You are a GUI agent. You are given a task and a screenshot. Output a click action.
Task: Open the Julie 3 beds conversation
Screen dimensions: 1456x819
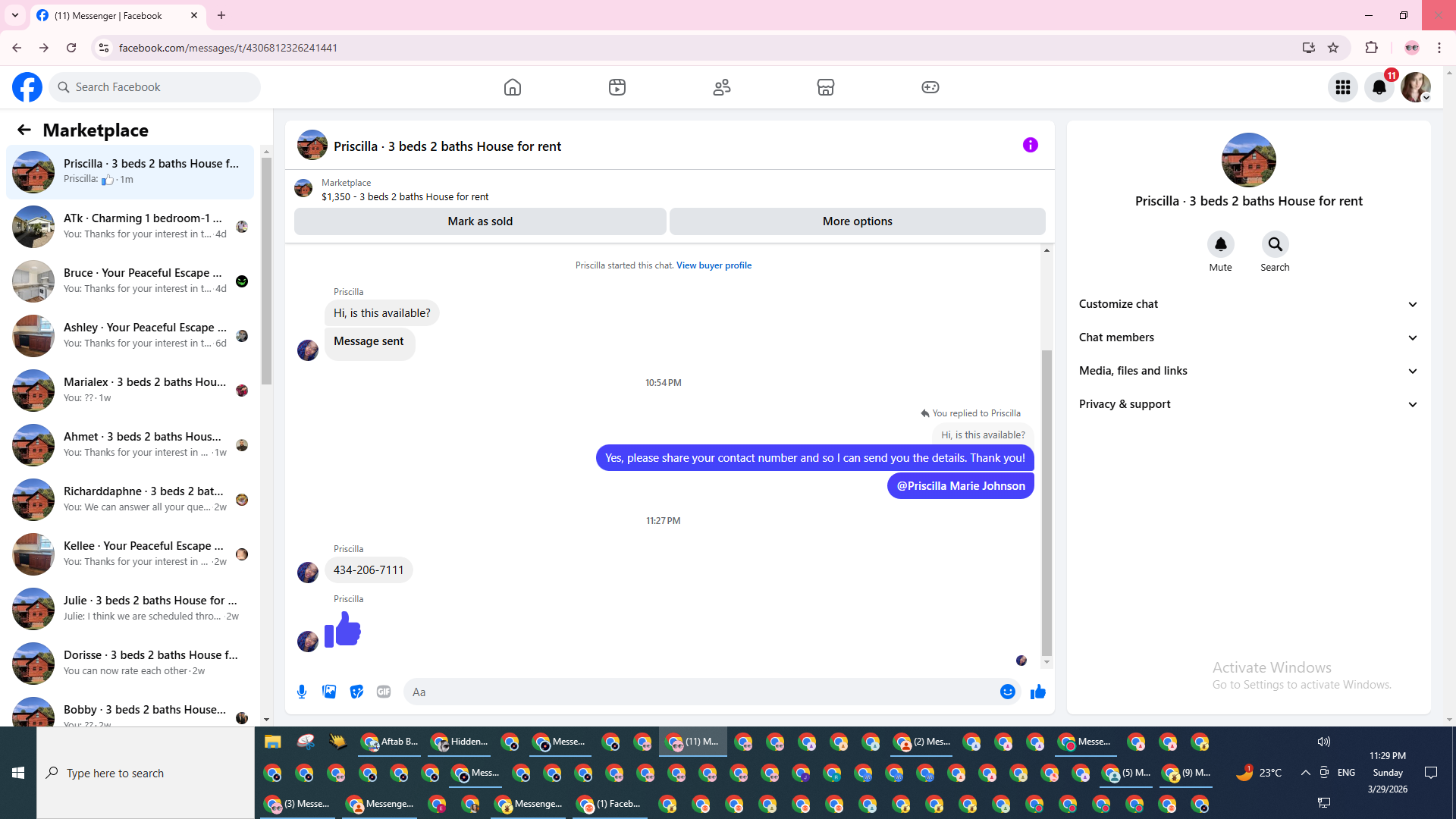[x=130, y=608]
